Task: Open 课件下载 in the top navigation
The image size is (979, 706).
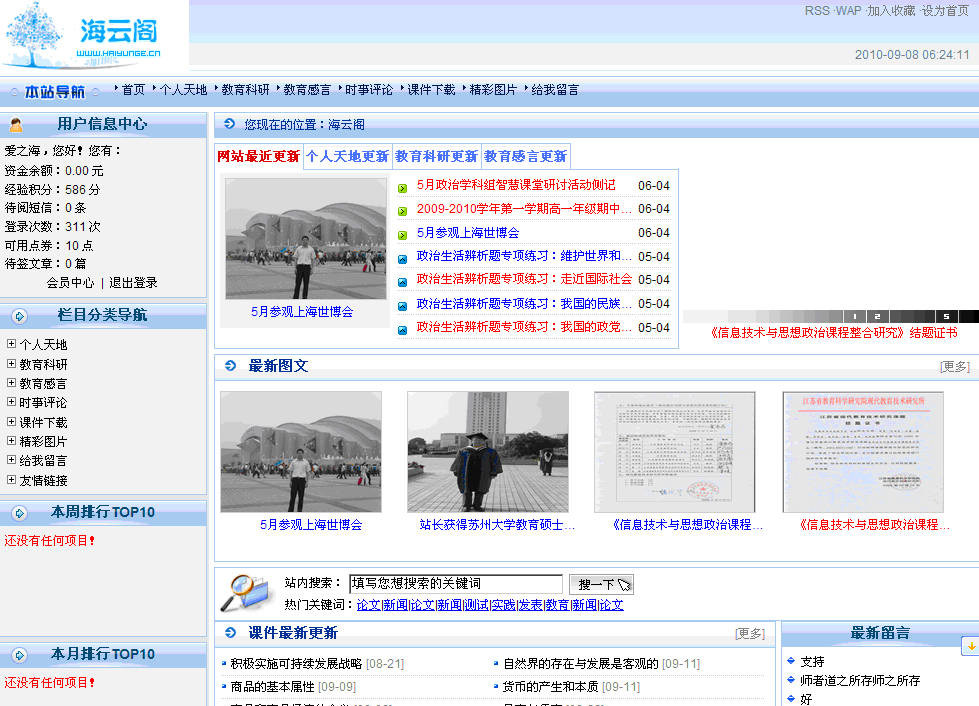Action: pos(431,90)
